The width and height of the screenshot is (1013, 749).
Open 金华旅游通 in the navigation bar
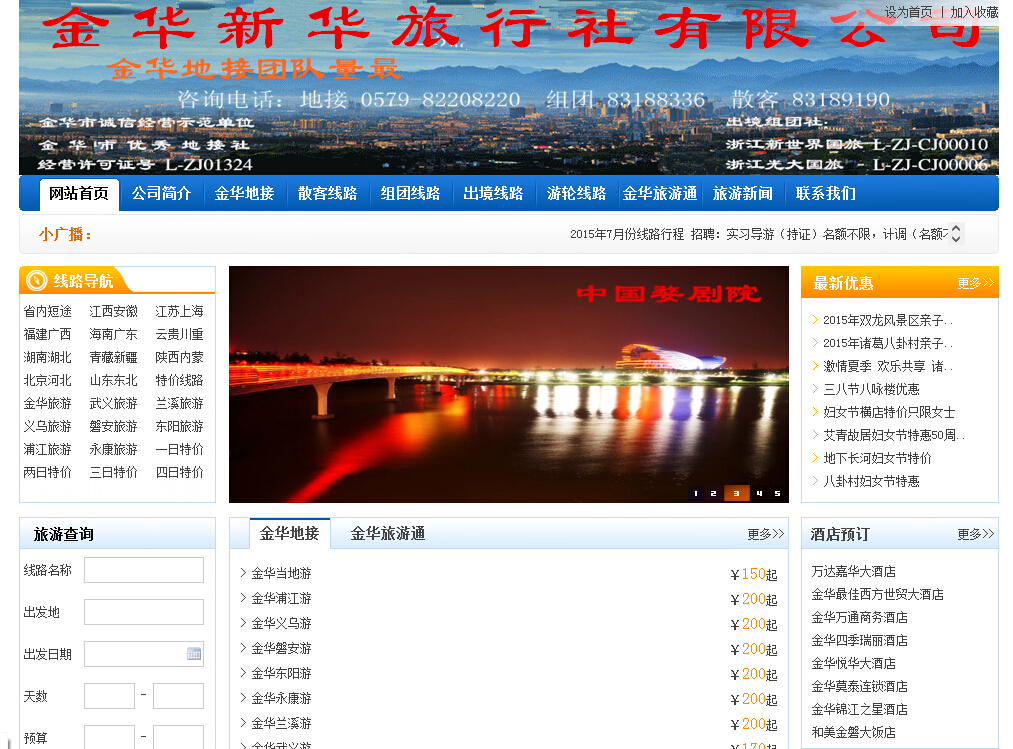click(660, 193)
